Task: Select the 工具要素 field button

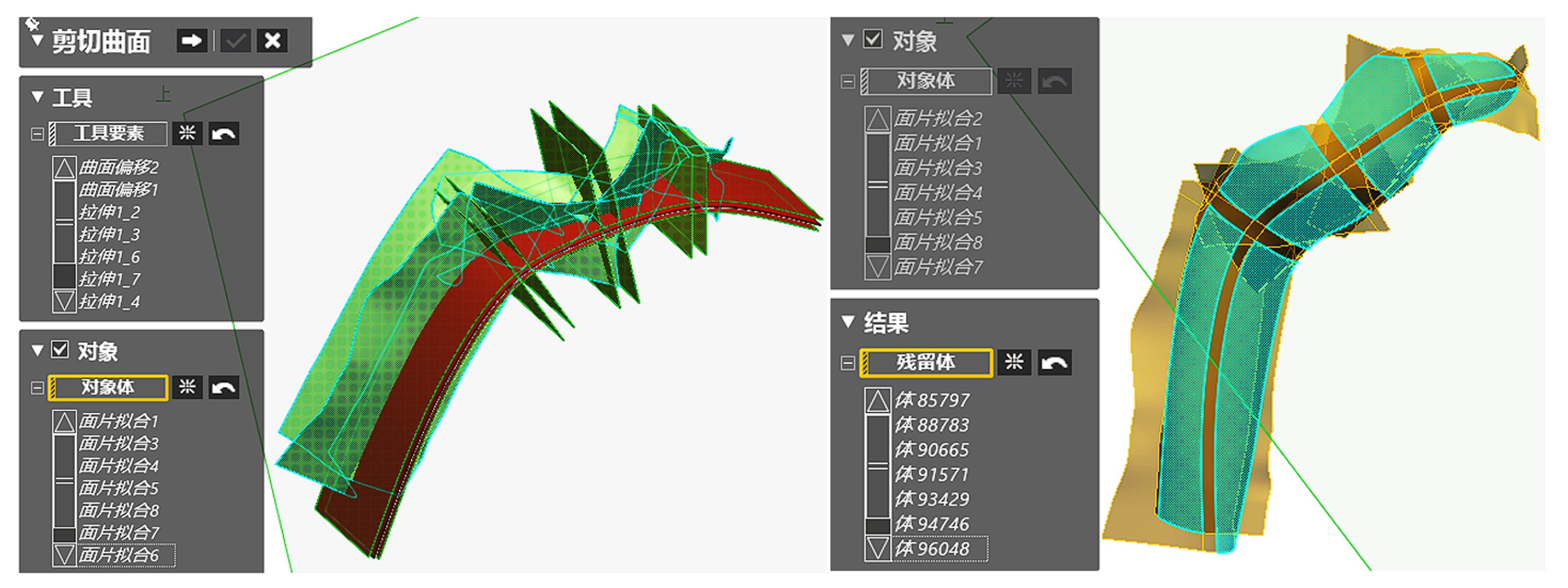Action: tap(108, 133)
